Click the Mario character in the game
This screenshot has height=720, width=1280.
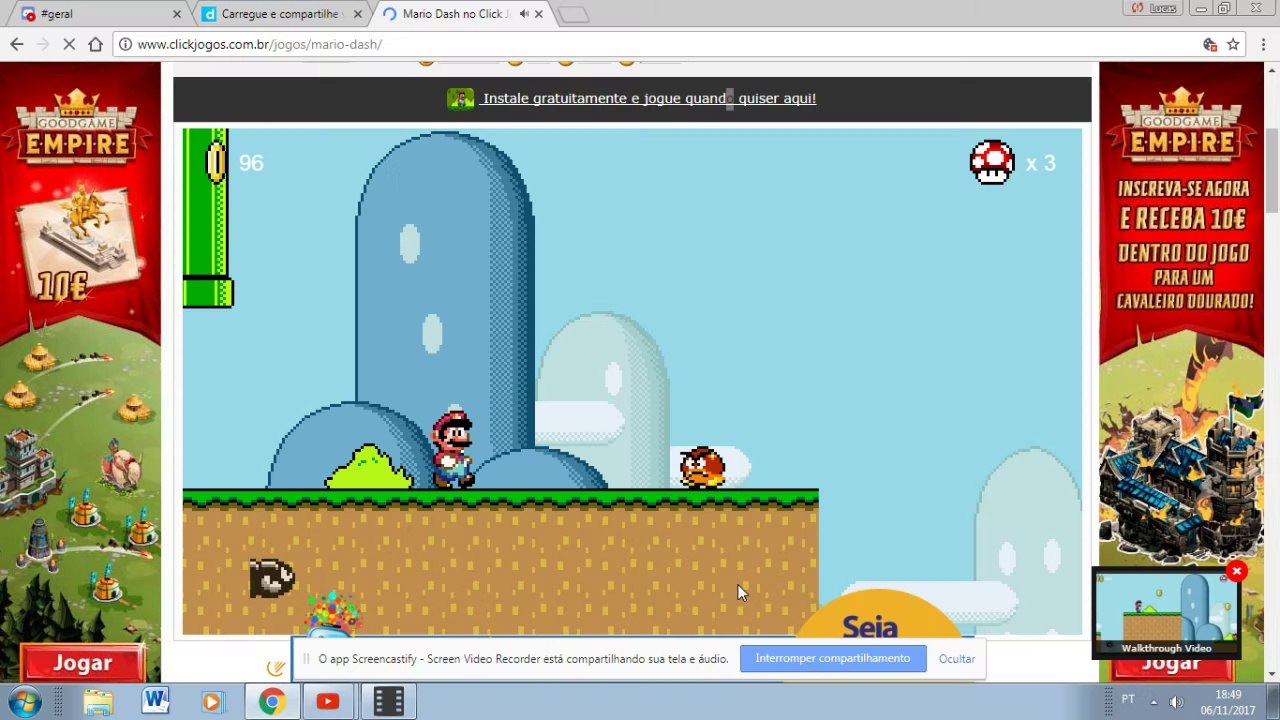click(452, 449)
